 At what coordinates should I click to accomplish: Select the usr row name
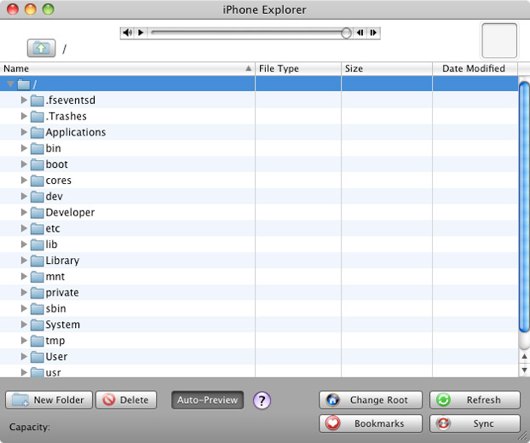pyautogui.click(x=53, y=372)
